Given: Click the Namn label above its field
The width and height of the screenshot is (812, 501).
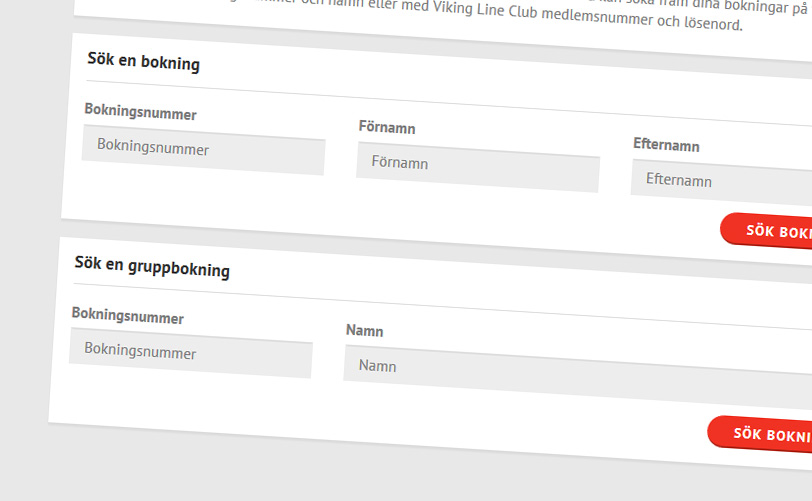Looking at the screenshot, I should (364, 331).
